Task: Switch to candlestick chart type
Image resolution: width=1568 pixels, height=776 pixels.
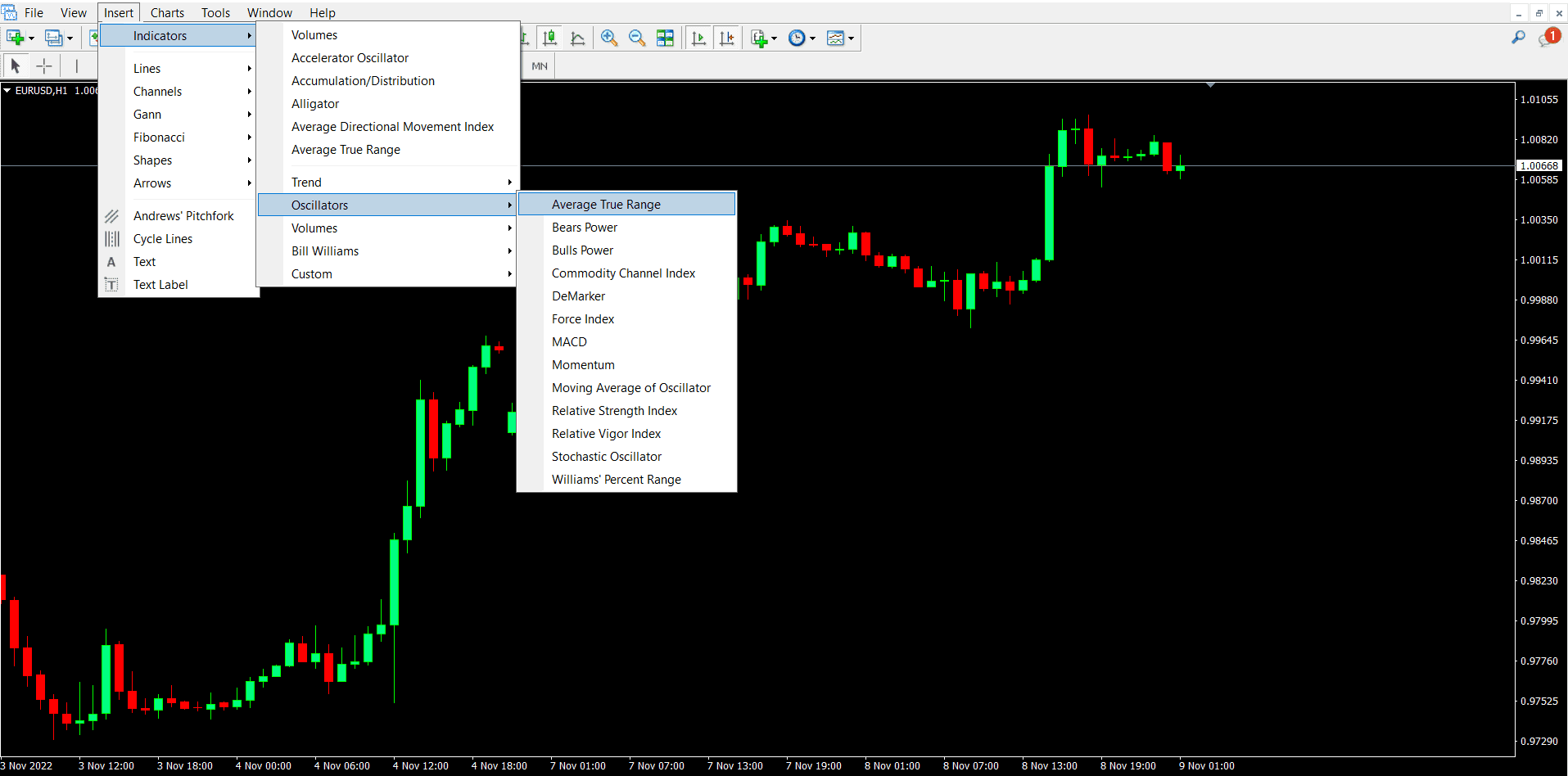Action: [x=550, y=38]
